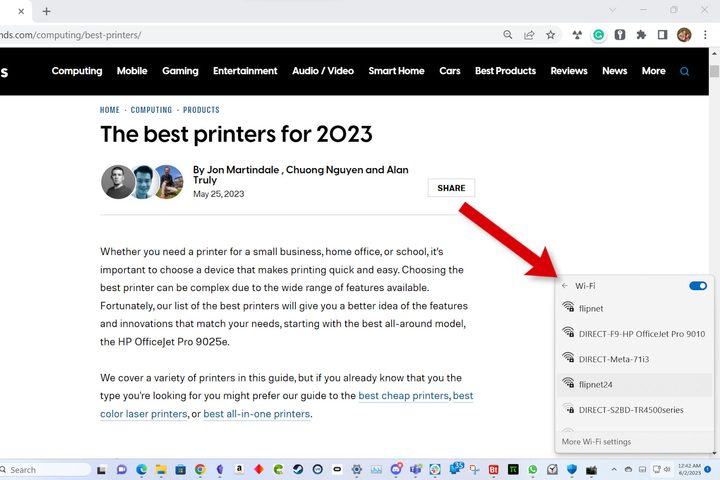The height and width of the screenshot is (480, 720).
Task: Select the flipnet24 Wi-Fi network
Action: click(635, 384)
